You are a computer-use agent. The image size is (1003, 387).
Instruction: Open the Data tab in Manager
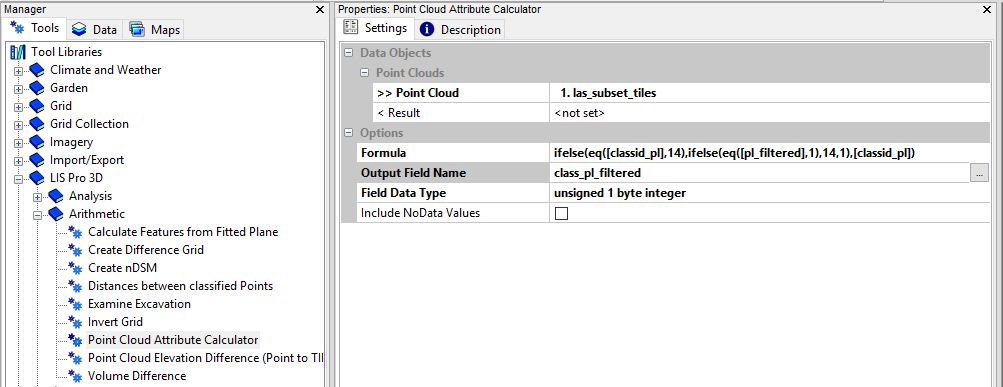pos(94,29)
